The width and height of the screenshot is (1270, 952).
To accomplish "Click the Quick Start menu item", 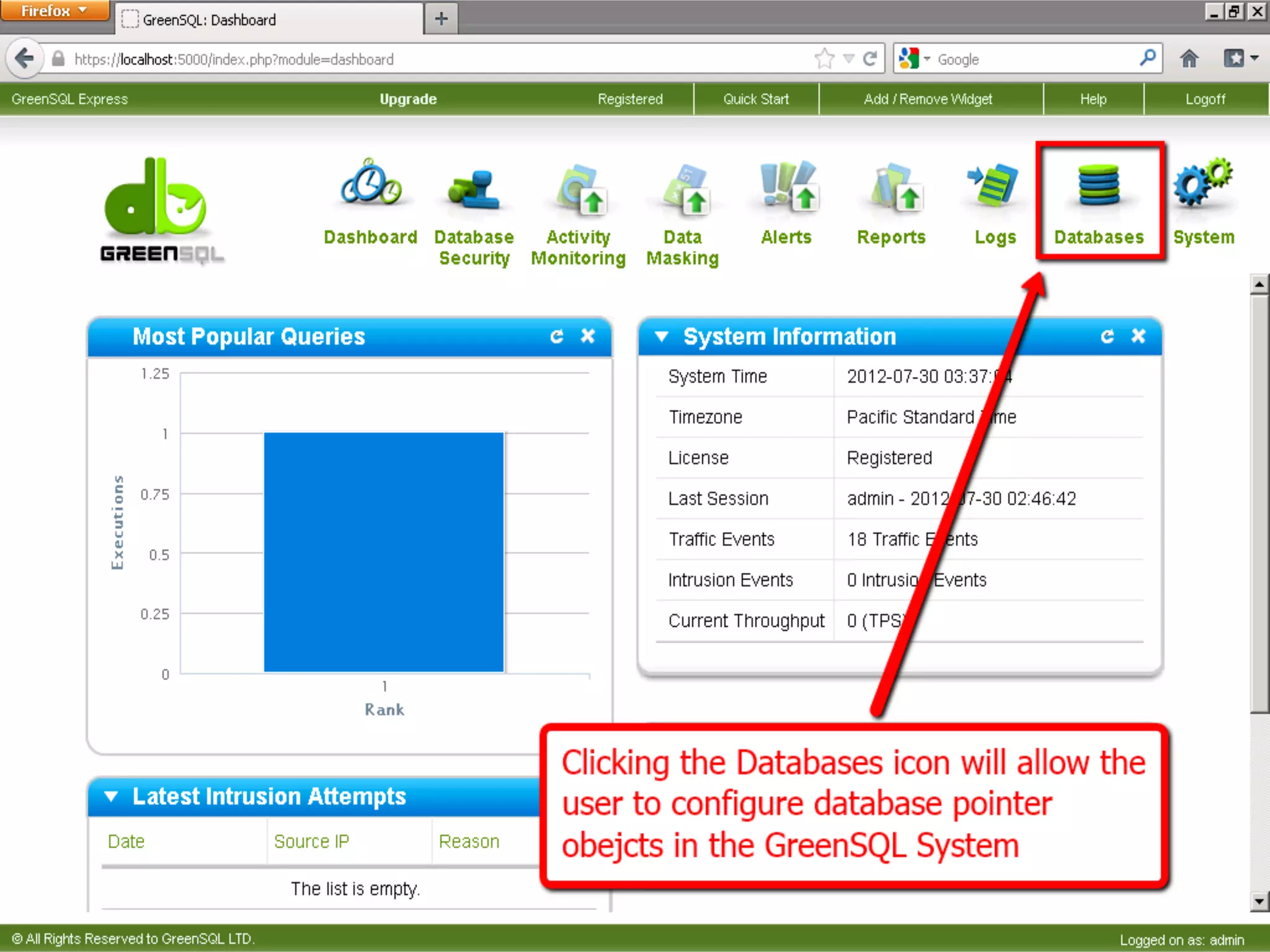I will 756,99.
